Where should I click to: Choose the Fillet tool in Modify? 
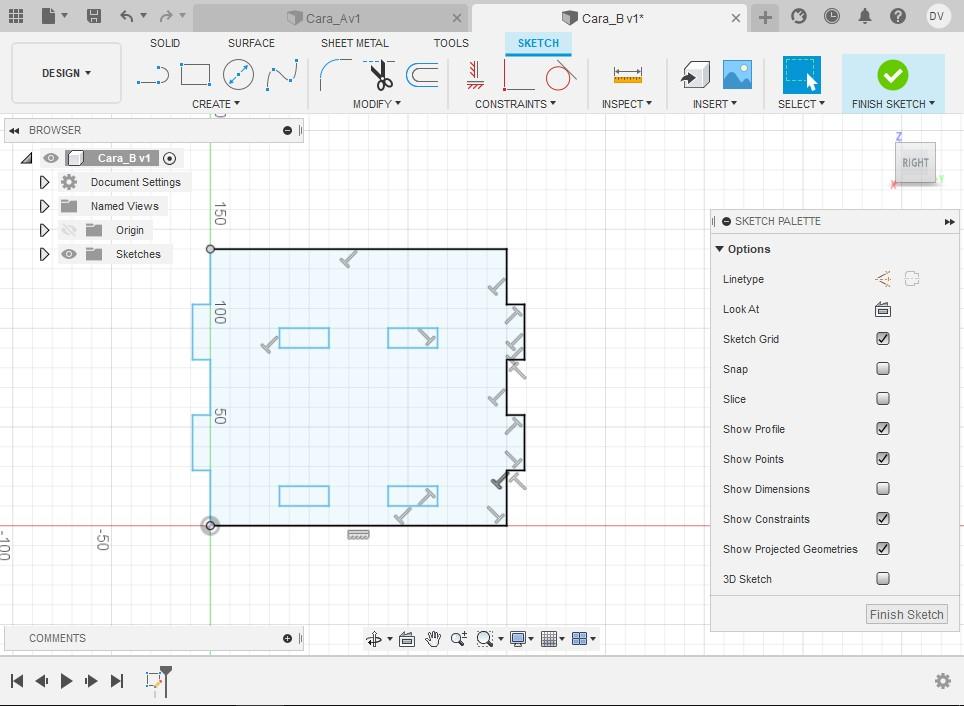(x=335, y=75)
